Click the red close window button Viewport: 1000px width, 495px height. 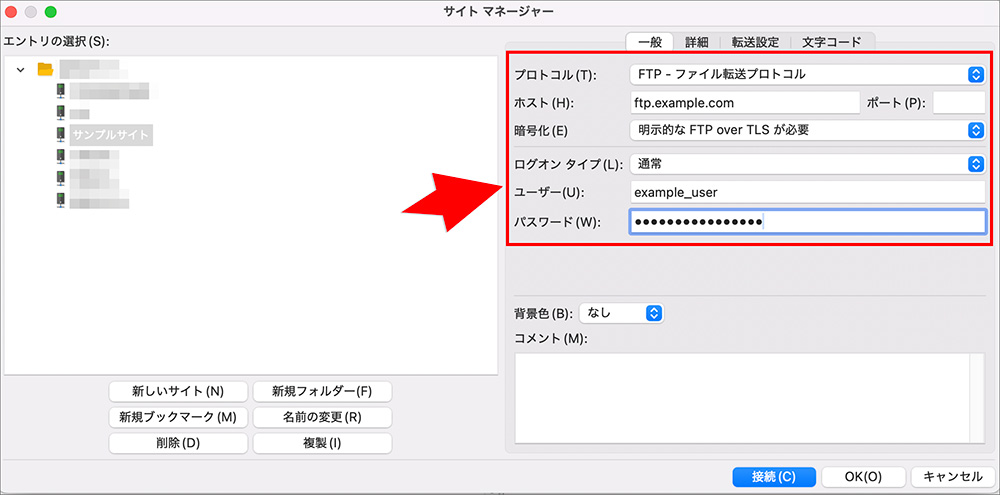click(11, 11)
